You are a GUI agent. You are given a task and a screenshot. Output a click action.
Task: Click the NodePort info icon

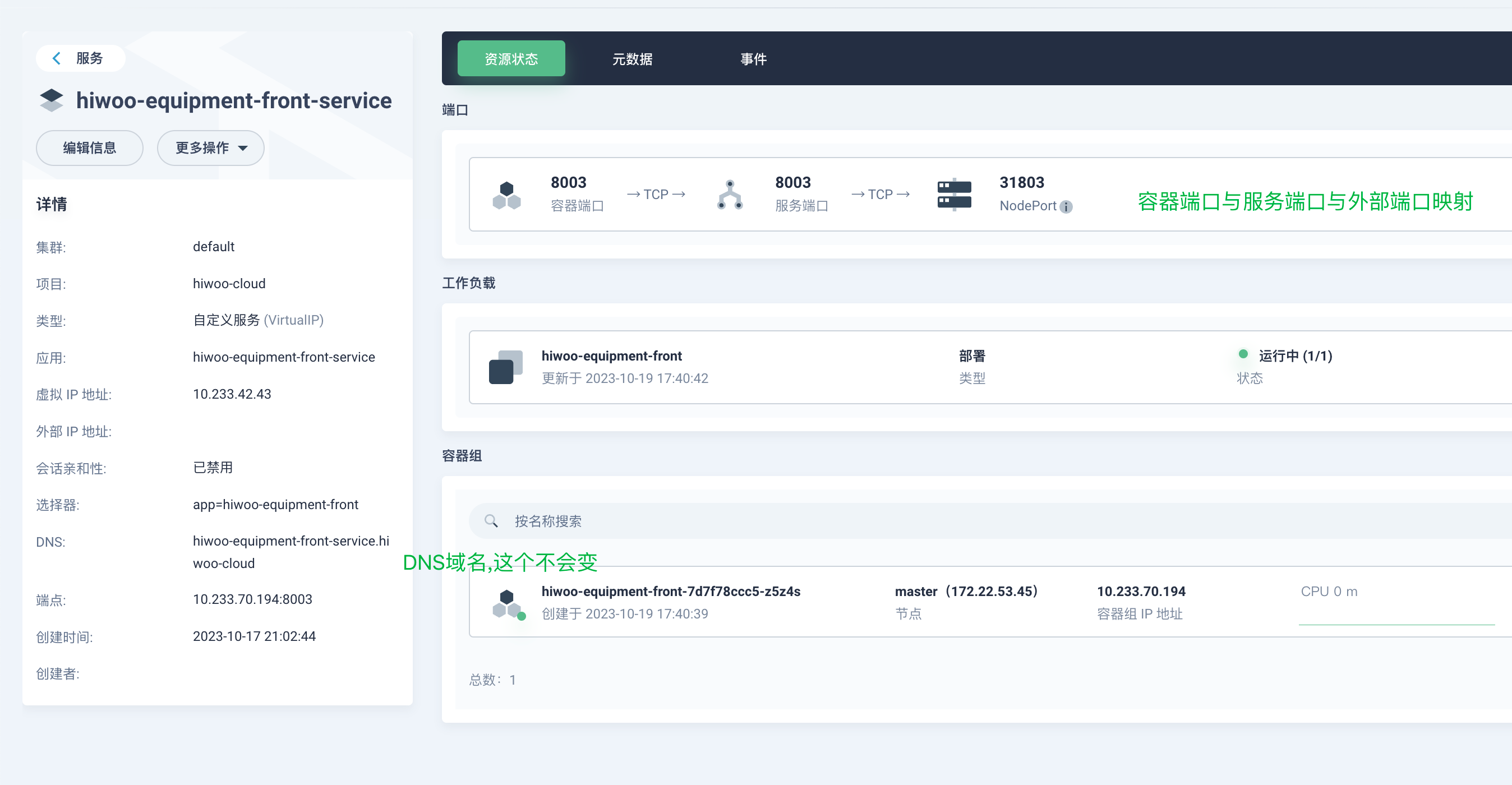(x=1066, y=206)
